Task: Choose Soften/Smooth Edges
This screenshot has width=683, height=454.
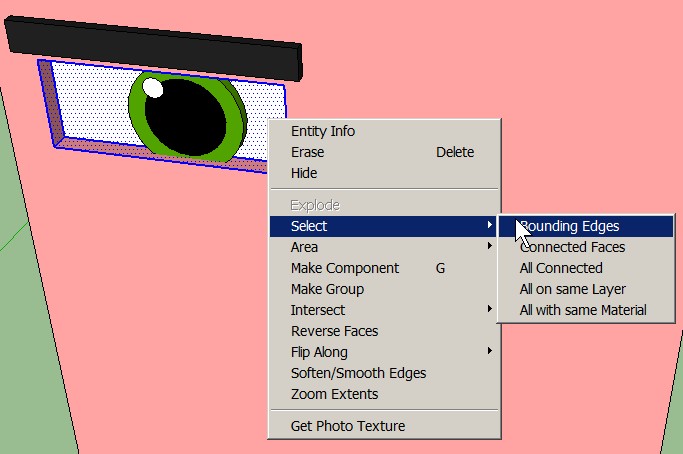Action: [x=358, y=373]
